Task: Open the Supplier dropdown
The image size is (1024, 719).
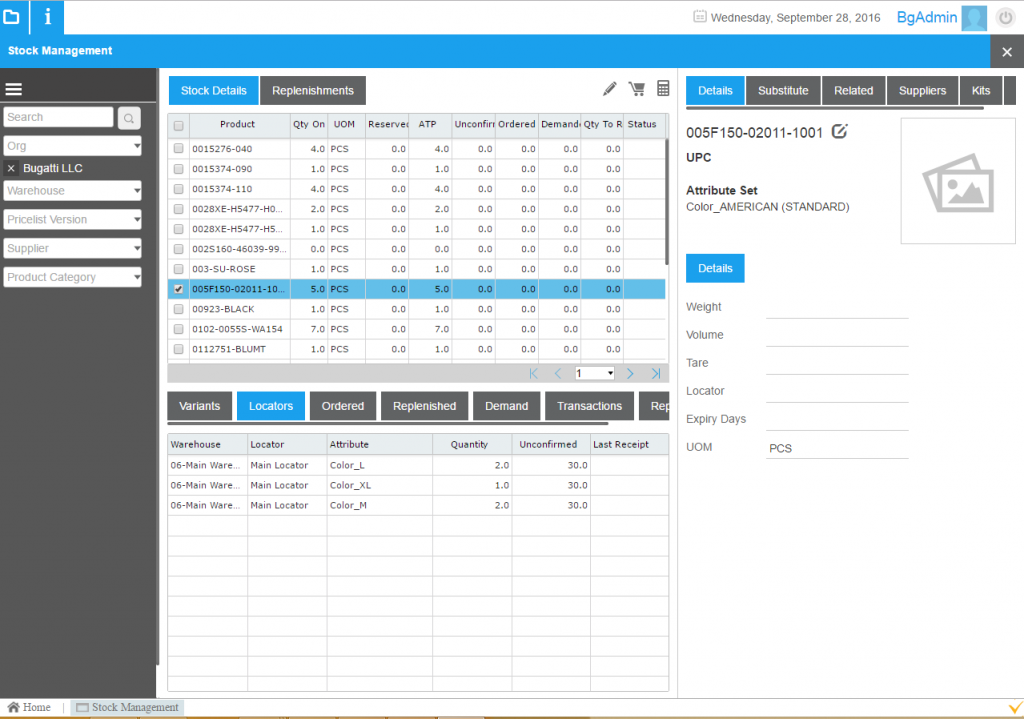Action: click(72, 248)
